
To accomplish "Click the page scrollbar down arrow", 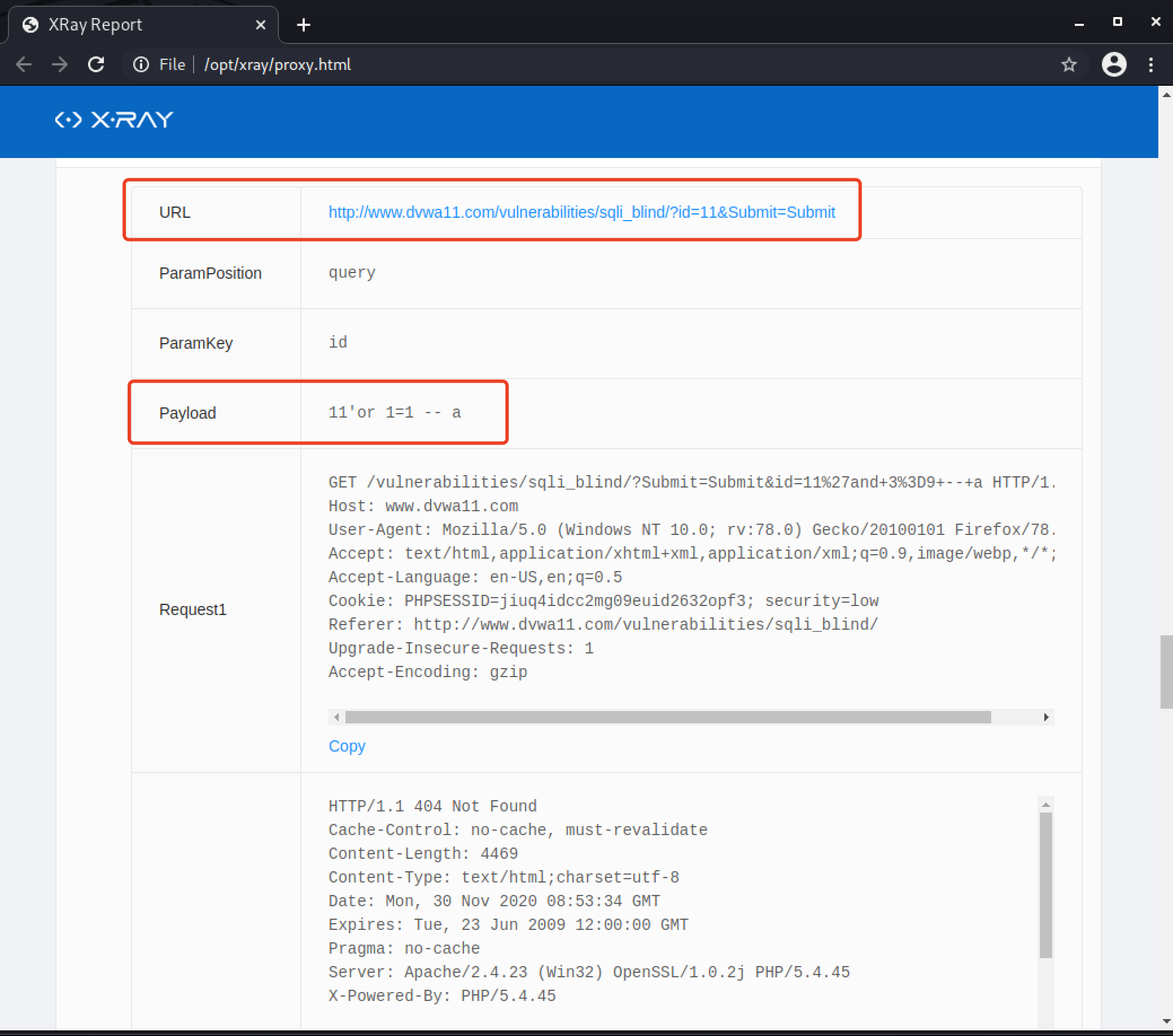I will coord(1166,1021).
